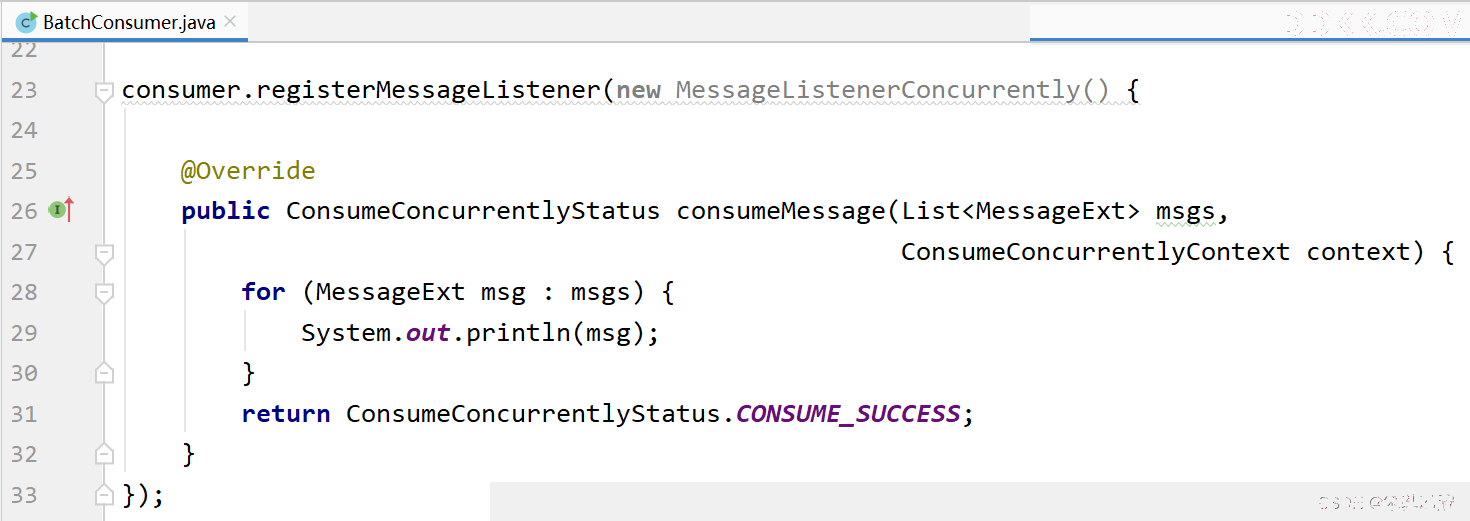Screen dimensions: 1470x521
Task: Collapse the registerMessageListener block at line 23
Action: (x=104, y=92)
